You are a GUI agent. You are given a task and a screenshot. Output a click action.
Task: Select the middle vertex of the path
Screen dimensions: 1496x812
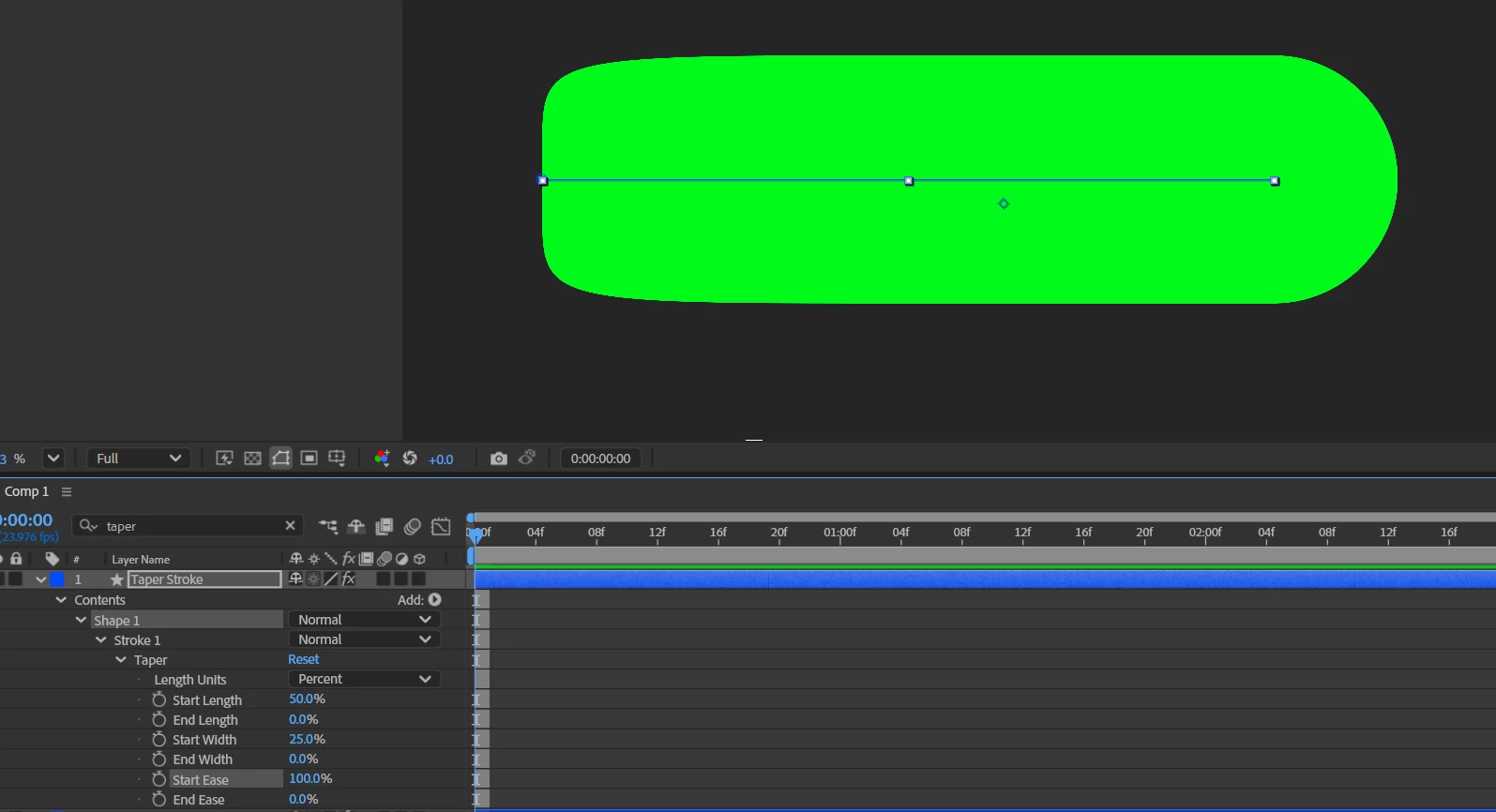click(909, 181)
